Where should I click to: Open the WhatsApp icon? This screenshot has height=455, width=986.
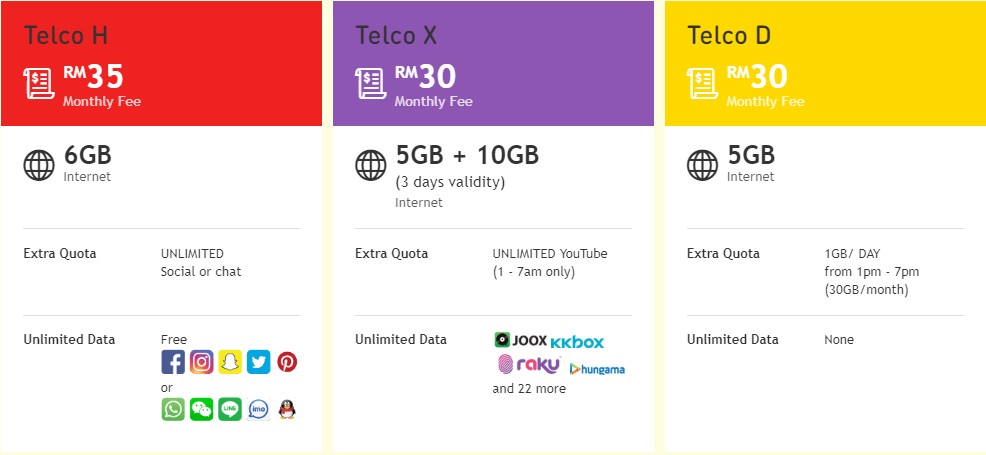[x=173, y=409]
